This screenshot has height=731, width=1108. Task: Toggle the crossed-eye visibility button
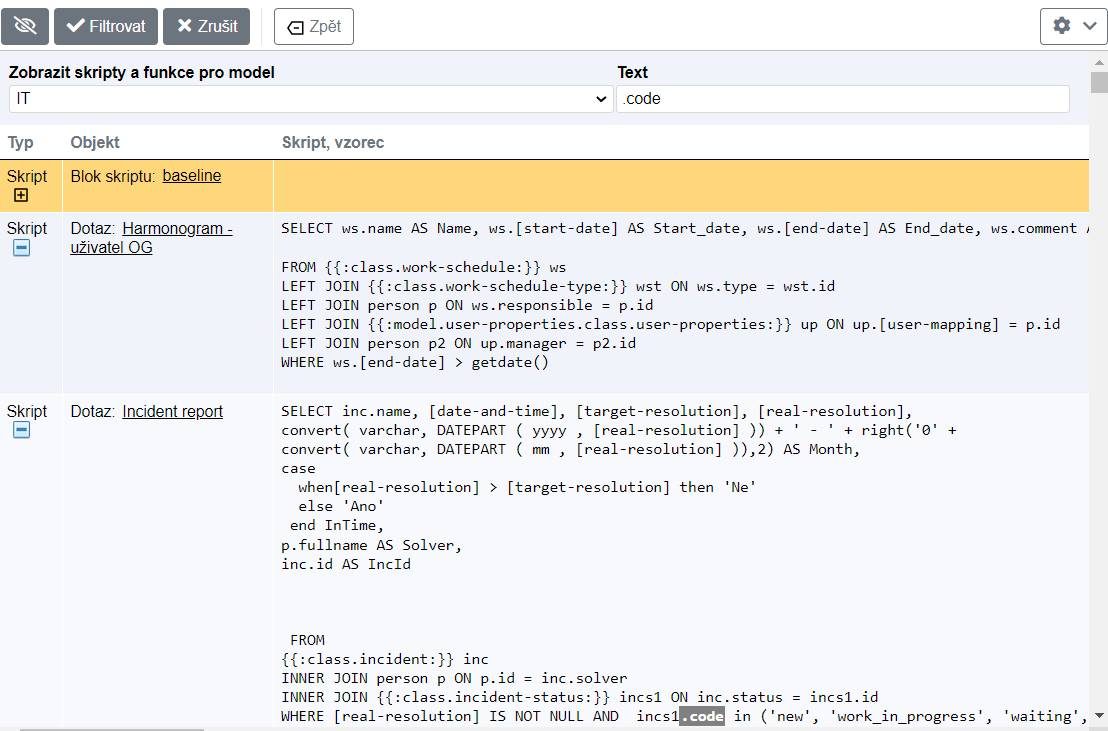pos(25,26)
